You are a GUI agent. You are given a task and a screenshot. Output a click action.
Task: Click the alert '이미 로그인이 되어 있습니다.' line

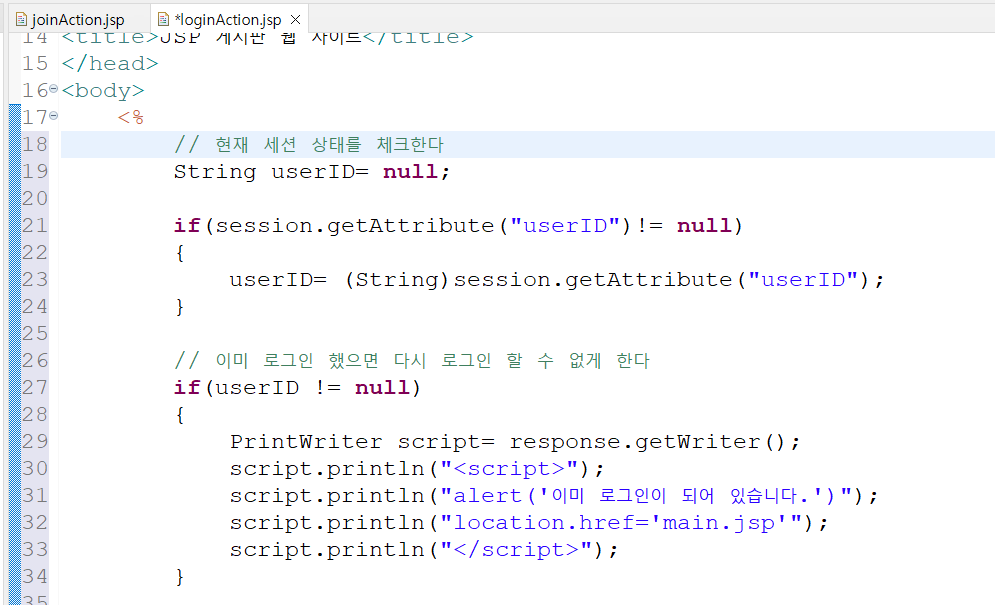tap(554, 496)
